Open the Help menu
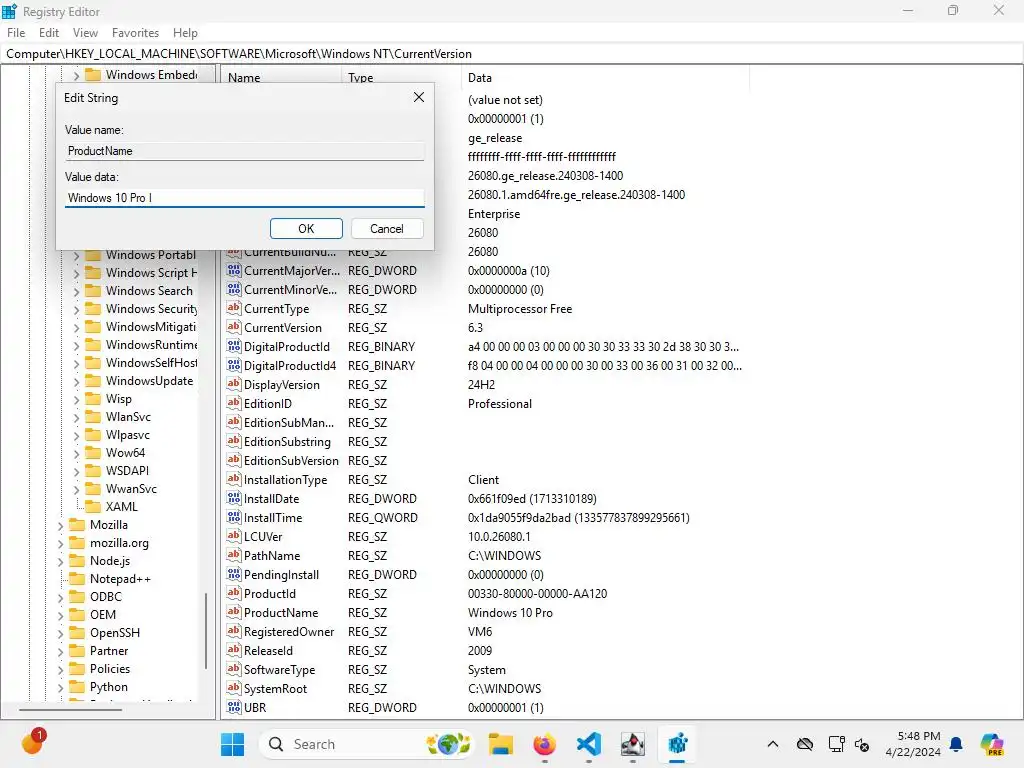Screen dimensions: 1024x768 (185, 33)
